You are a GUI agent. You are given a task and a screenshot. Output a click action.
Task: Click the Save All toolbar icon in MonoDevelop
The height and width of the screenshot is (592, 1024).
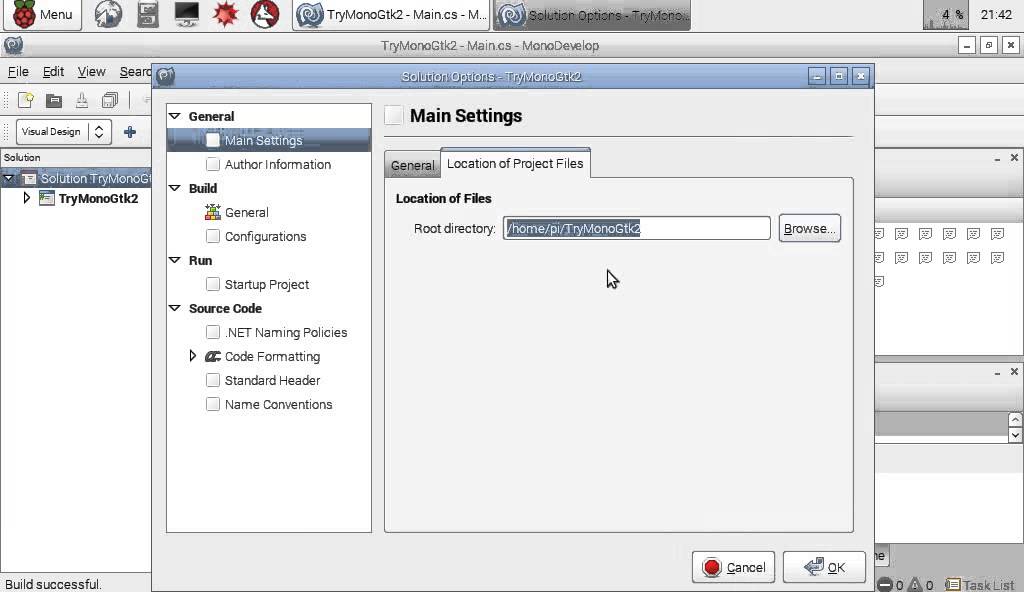[110, 100]
